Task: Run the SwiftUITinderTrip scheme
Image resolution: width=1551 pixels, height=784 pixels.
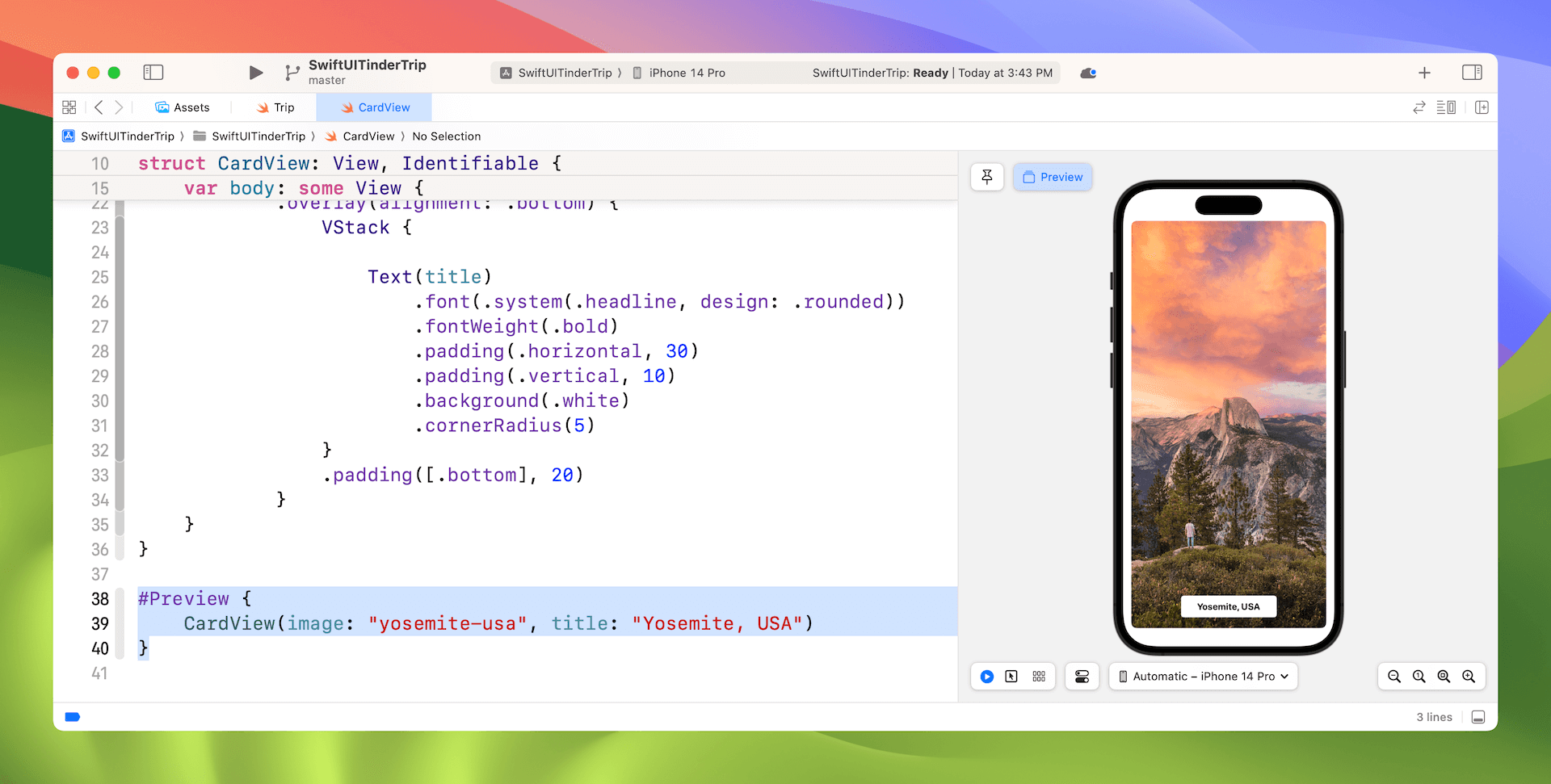Action: tap(255, 73)
